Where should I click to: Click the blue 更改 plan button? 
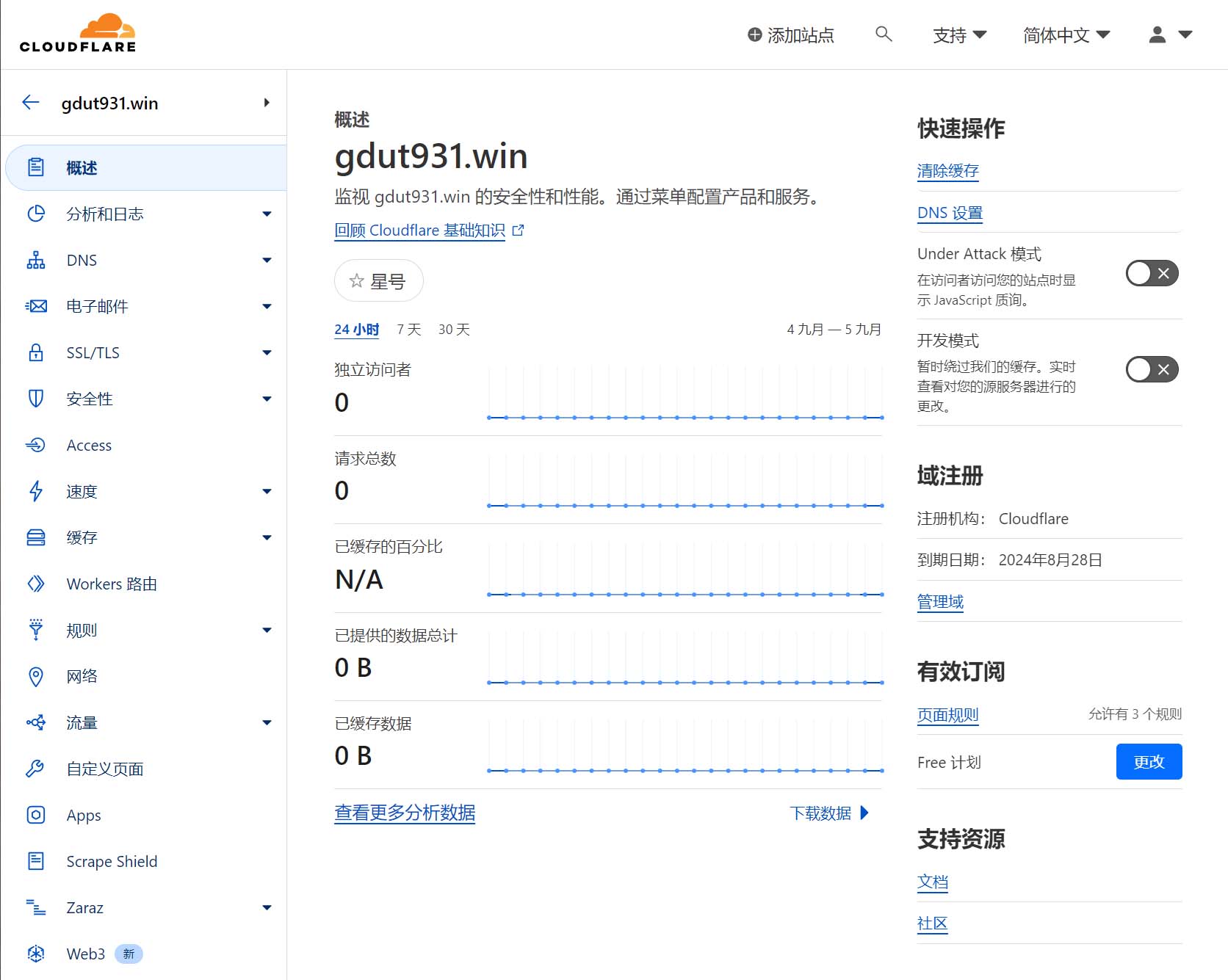[x=1149, y=761]
